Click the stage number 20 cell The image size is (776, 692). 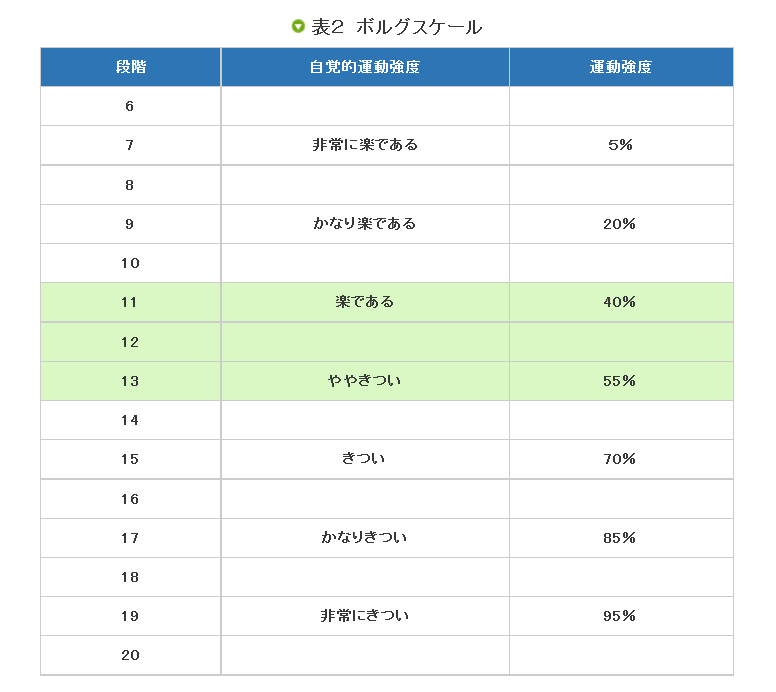click(131, 655)
